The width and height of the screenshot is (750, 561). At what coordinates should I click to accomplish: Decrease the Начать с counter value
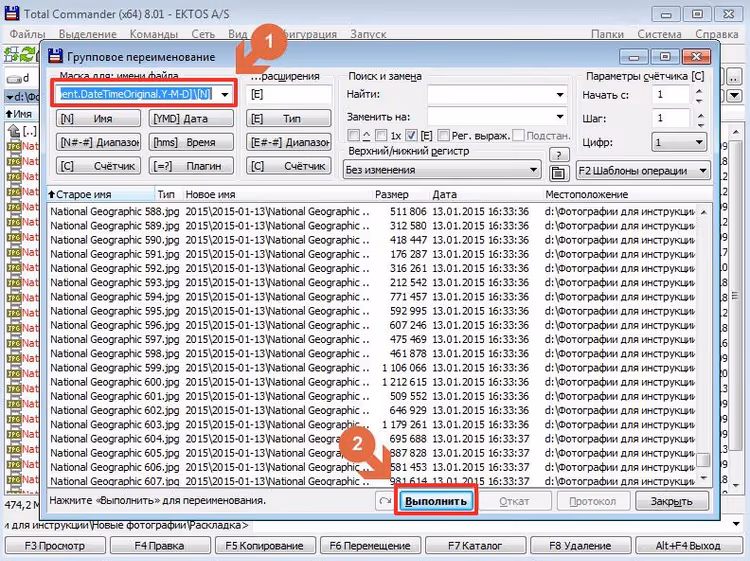point(699,100)
